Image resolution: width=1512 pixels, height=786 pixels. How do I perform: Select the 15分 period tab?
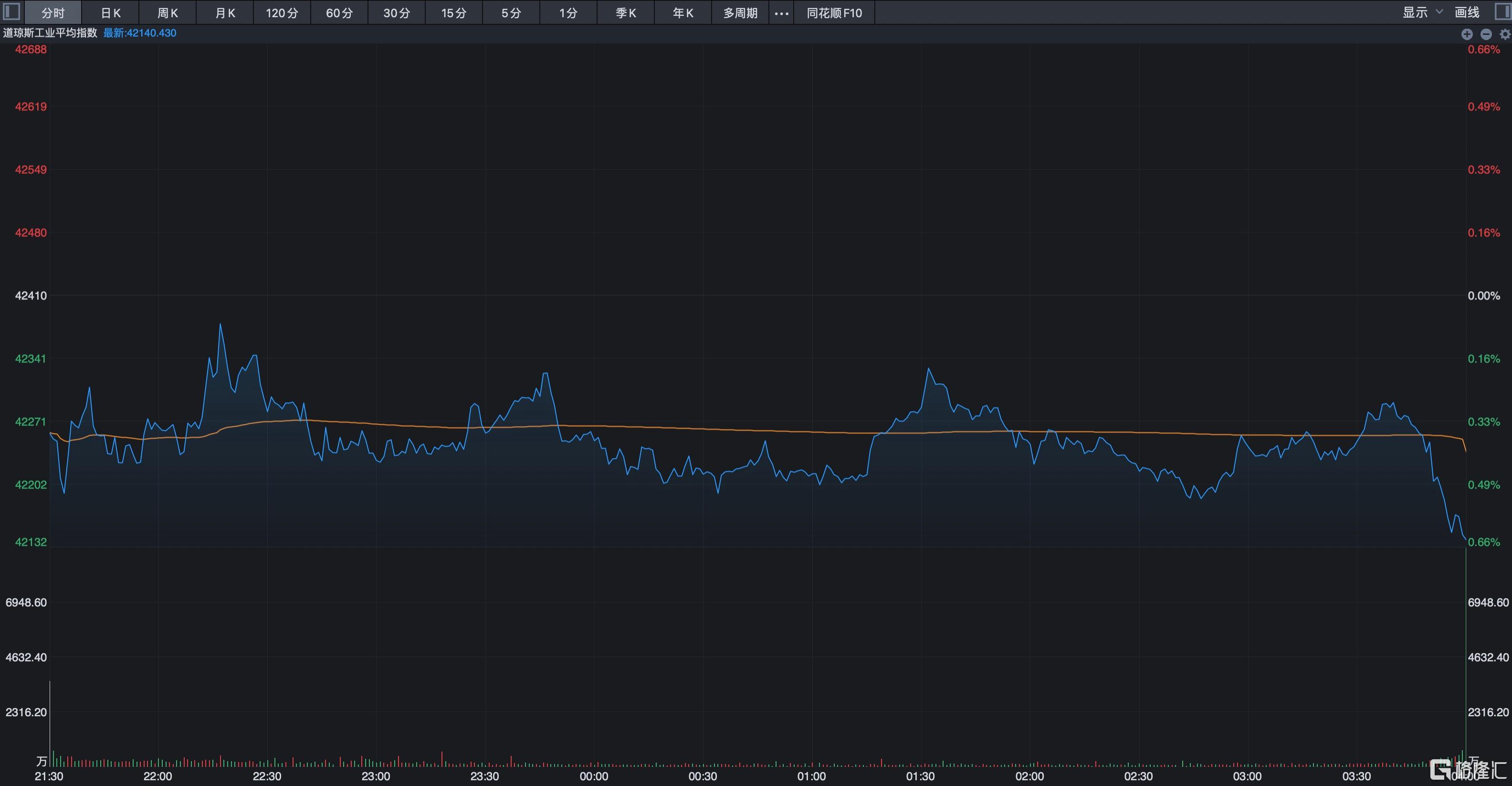(x=454, y=13)
